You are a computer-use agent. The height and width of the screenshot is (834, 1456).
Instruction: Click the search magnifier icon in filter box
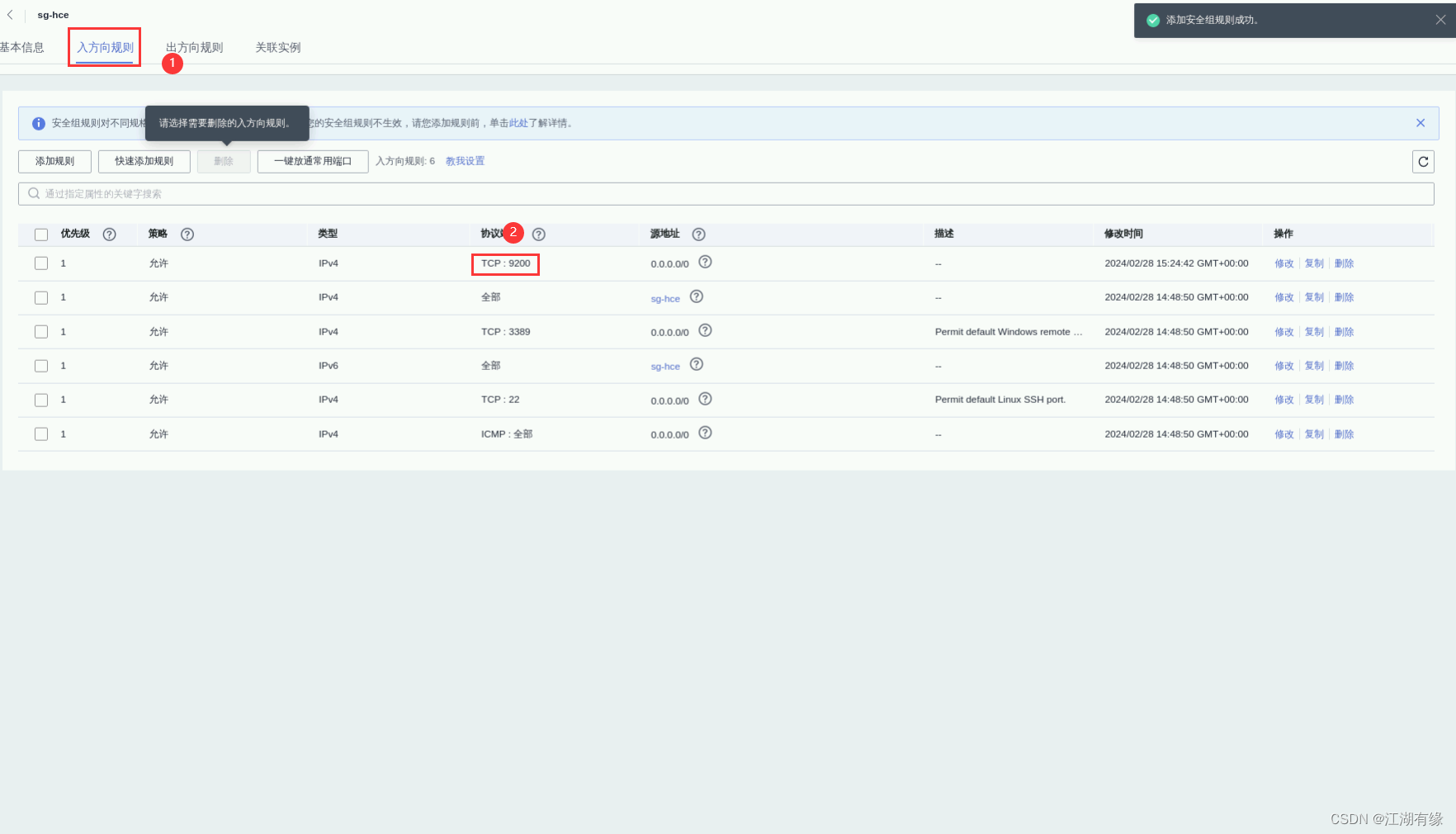[x=34, y=193]
